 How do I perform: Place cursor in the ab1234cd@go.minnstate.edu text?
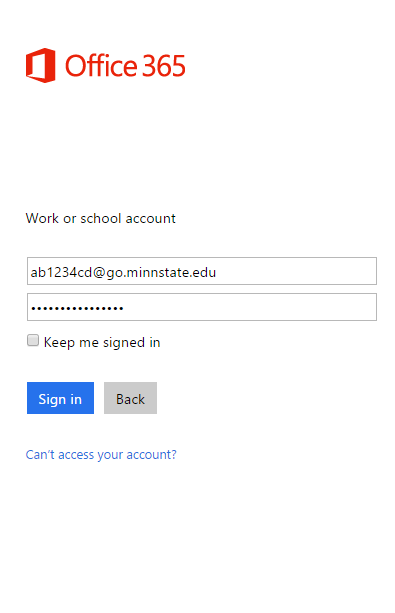[123, 272]
